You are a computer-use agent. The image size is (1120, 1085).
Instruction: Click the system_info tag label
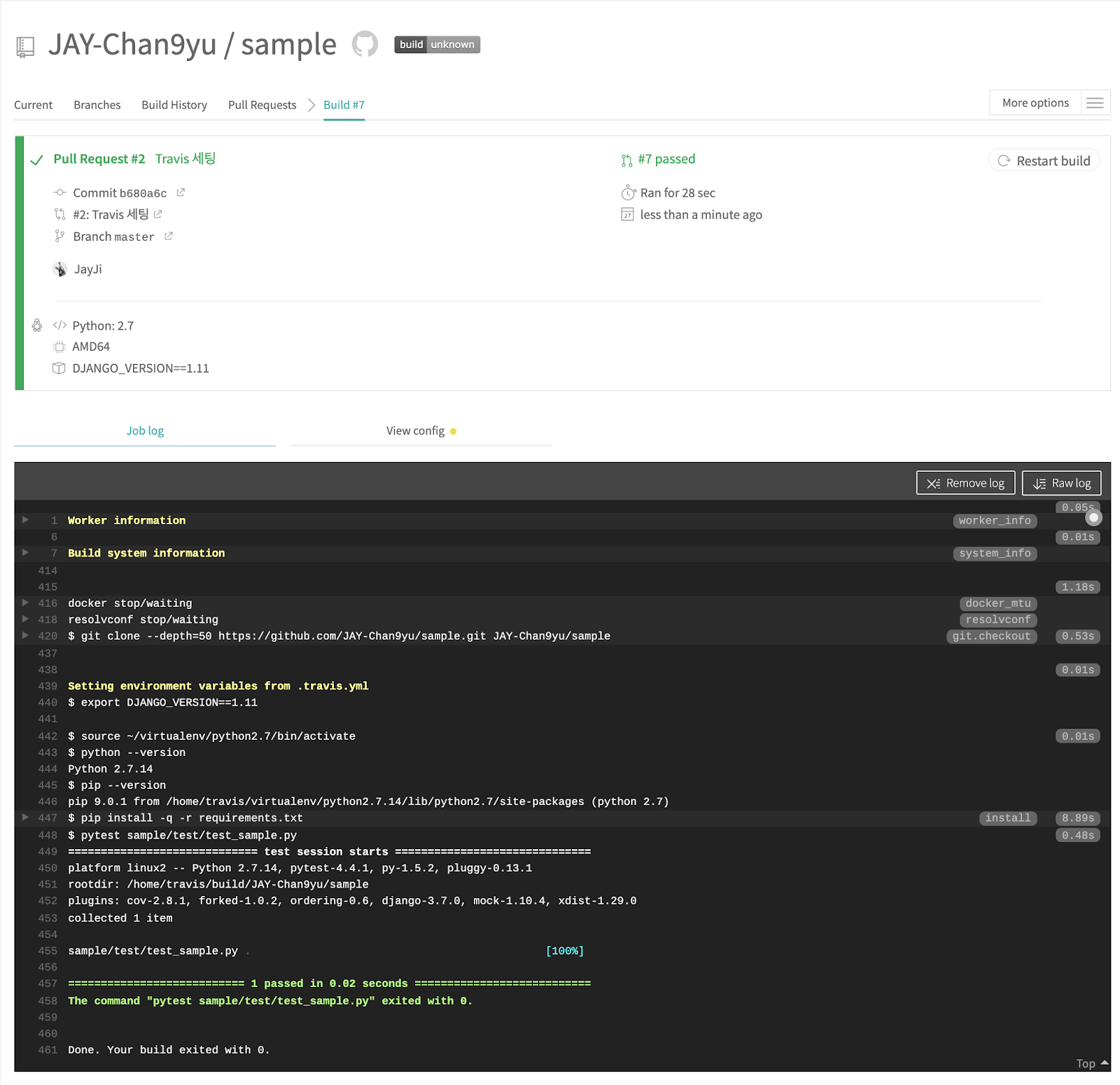(995, 553)
